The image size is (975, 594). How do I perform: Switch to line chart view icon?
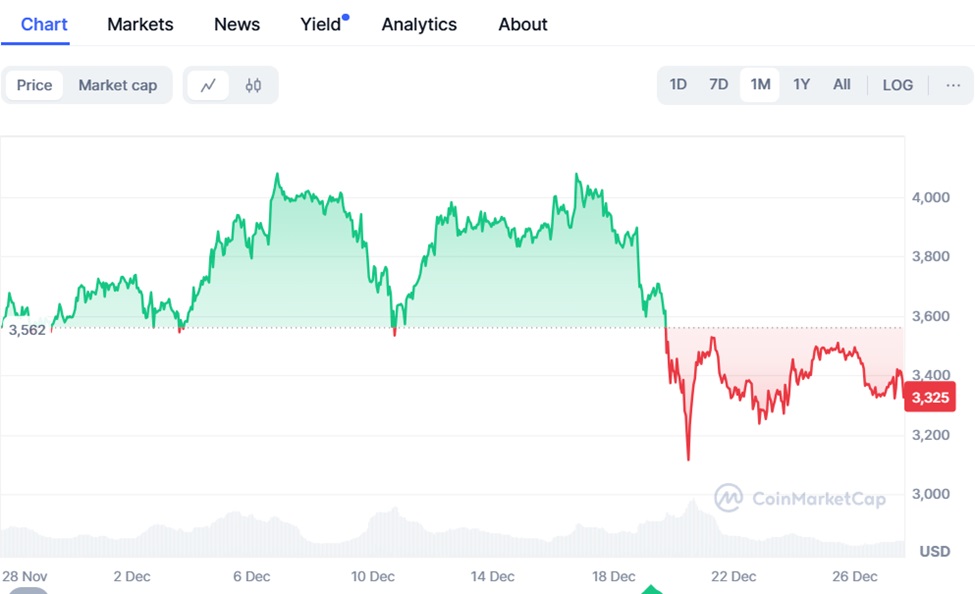click(x=208, y=85)
